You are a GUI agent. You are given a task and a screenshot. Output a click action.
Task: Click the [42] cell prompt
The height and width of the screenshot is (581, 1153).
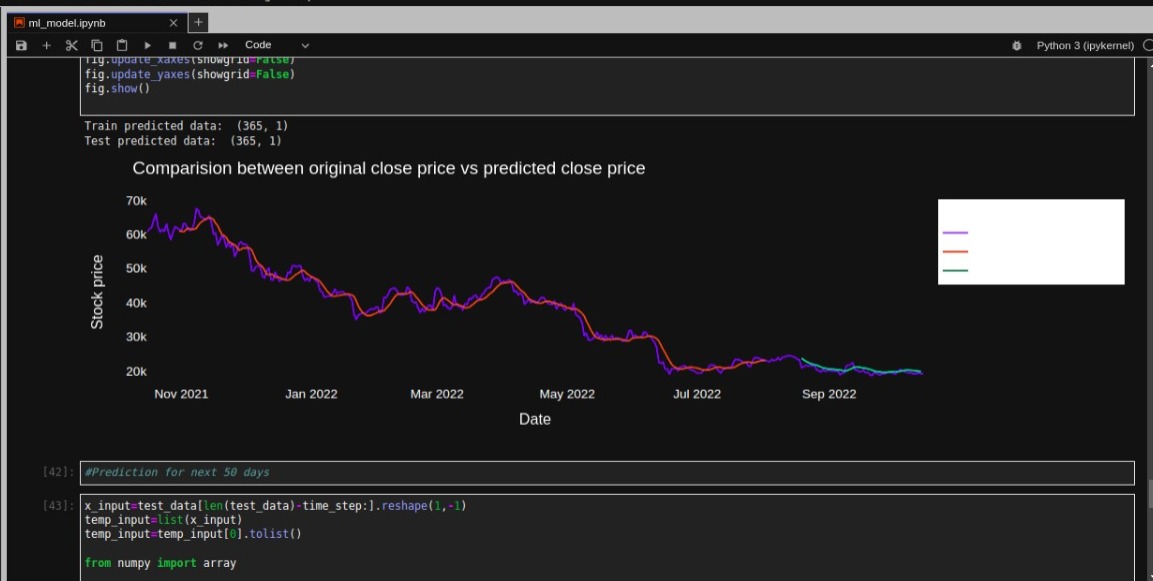point(59,472)
